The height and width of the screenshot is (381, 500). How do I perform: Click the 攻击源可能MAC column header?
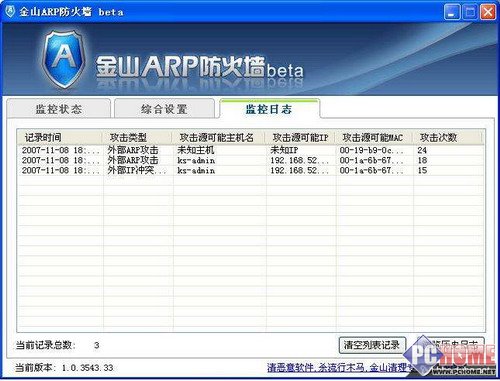(x=373, y=137)
